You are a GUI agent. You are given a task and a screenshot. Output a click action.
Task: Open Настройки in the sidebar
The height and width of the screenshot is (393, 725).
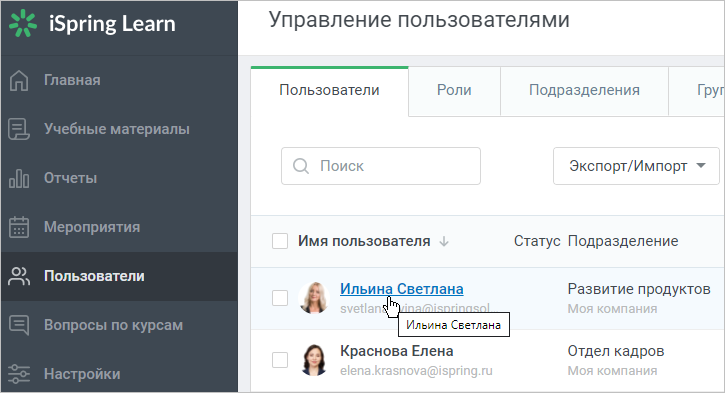tap(119, 374)
